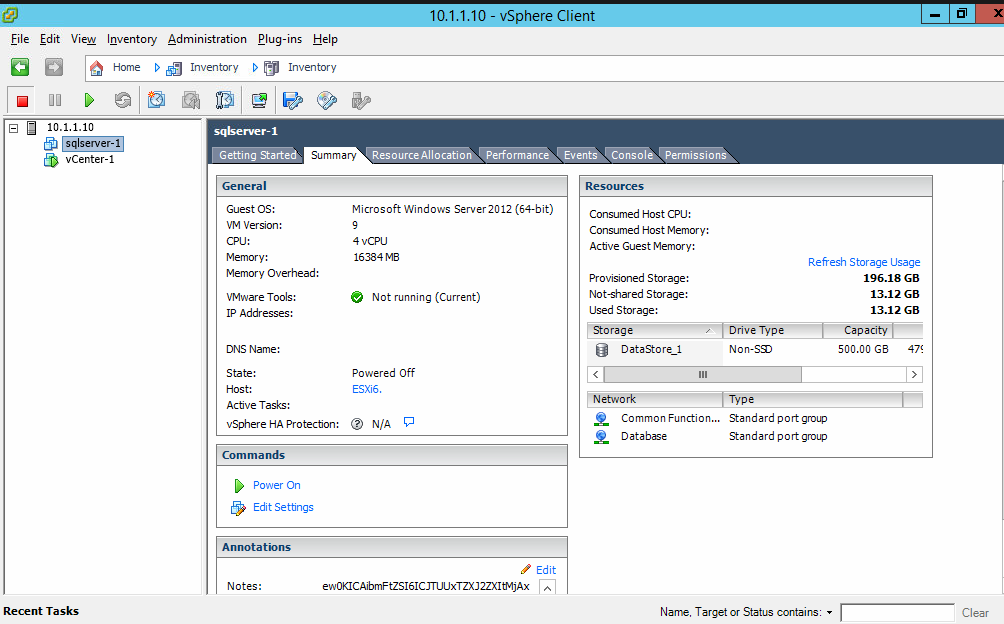Open the Plug-ins menu
Screen dimensions: 1004x624
(x=280, y=39)
